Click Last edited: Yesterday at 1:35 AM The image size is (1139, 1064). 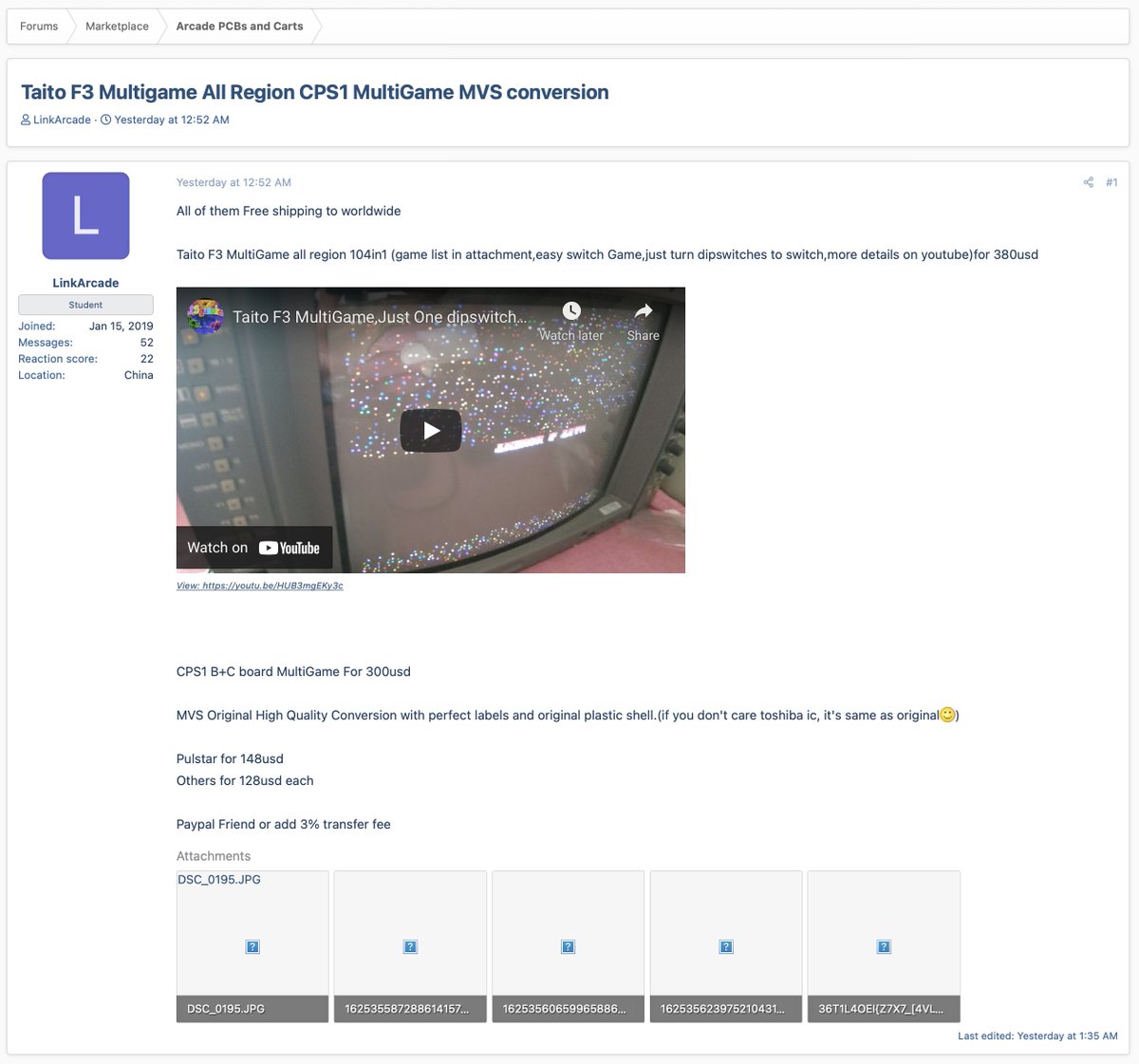click(1037, 1036)
